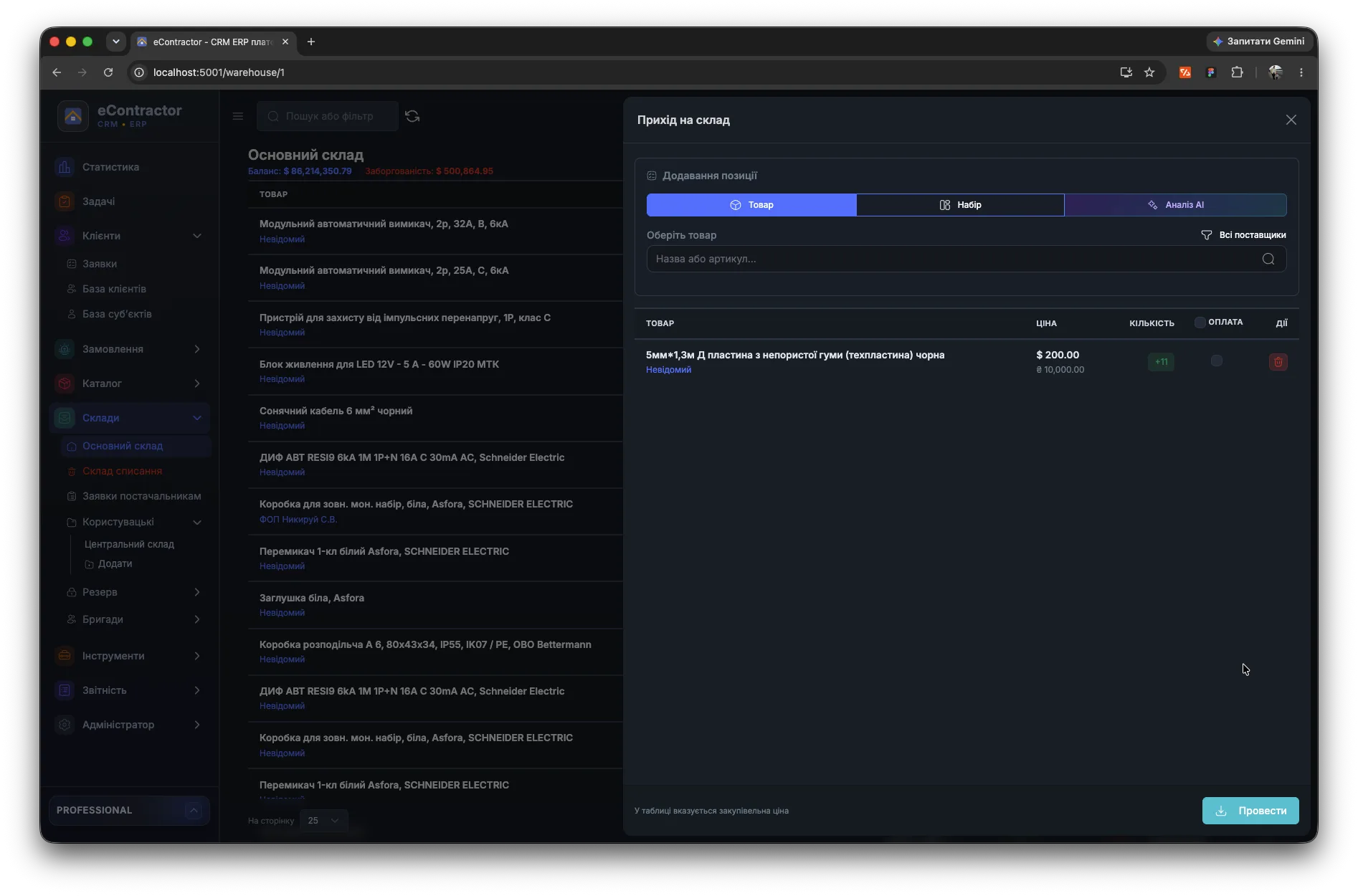Click Запитати Gemini button
This screenshot has height=896, width=1358.
[1259, 42]
